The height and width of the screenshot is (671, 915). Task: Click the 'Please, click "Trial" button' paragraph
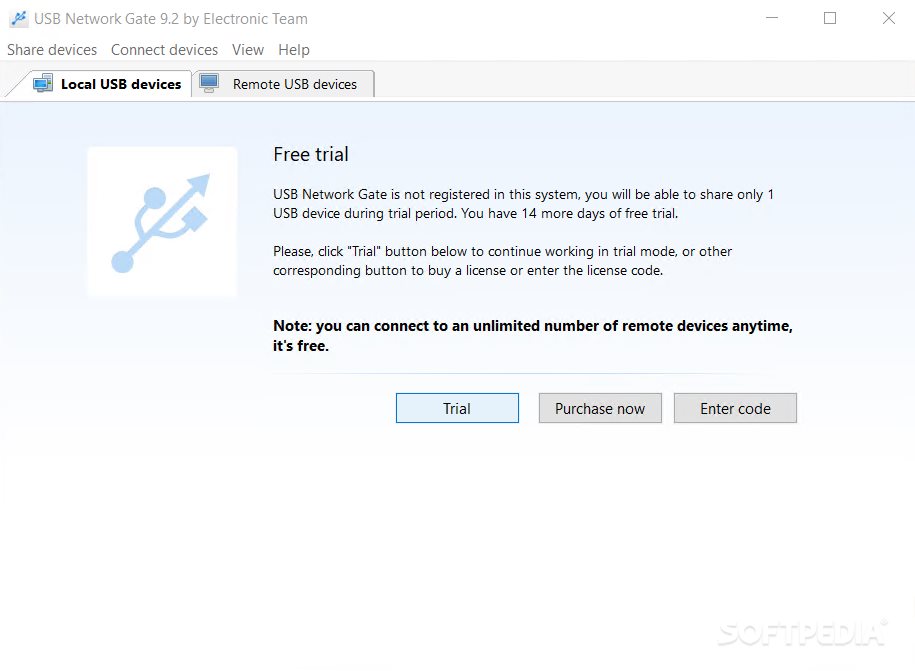tap(502, 261)
